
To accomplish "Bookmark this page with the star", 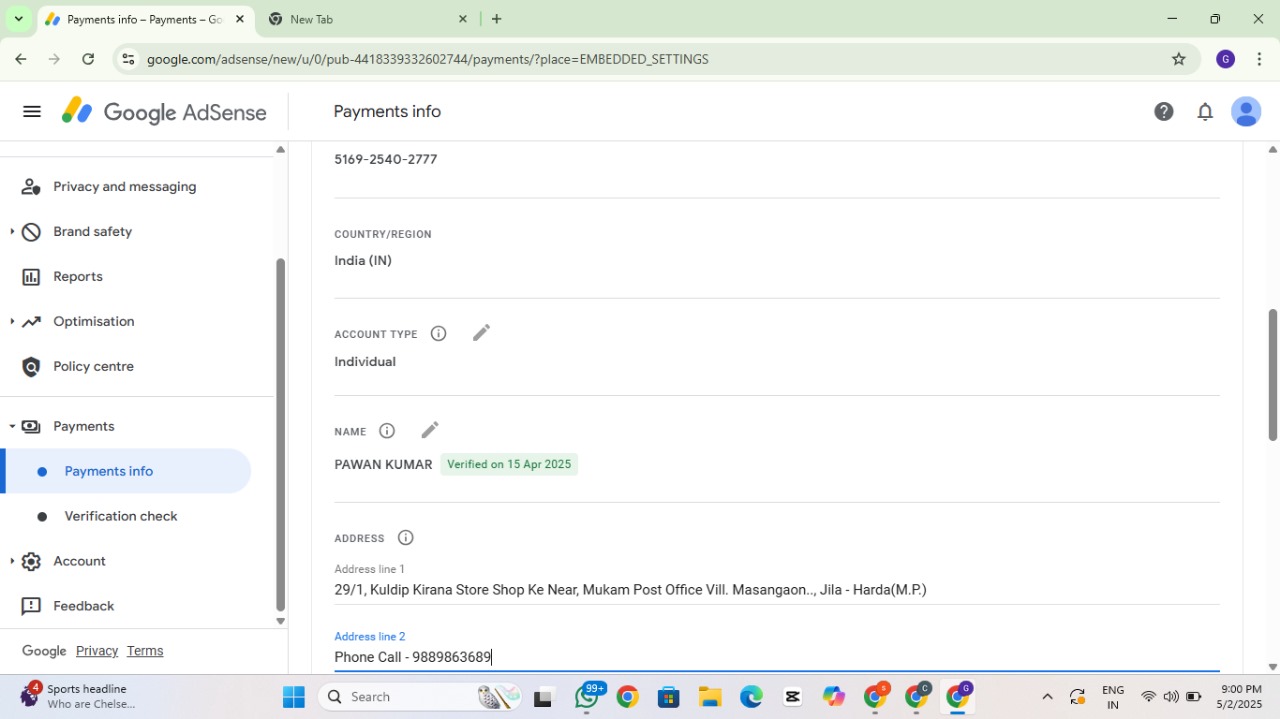I will [1179, 59].
